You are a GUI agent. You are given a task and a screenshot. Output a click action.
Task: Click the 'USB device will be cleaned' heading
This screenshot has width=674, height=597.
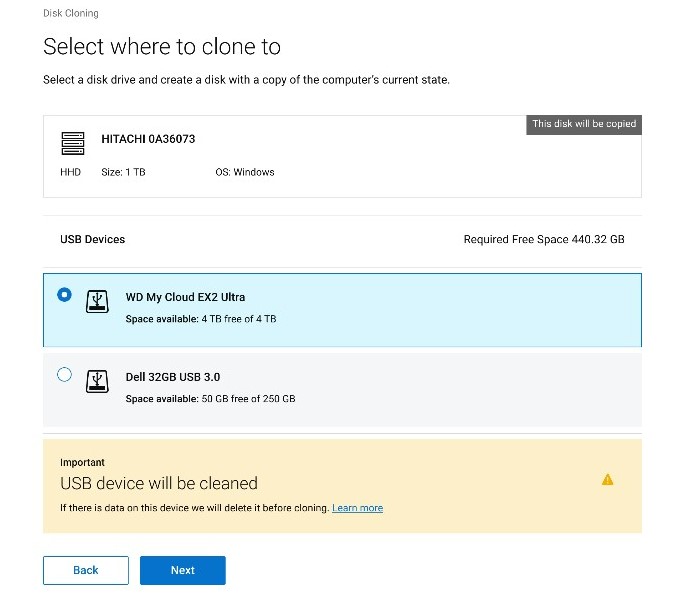pyautogui.click(x=159, y=483)
